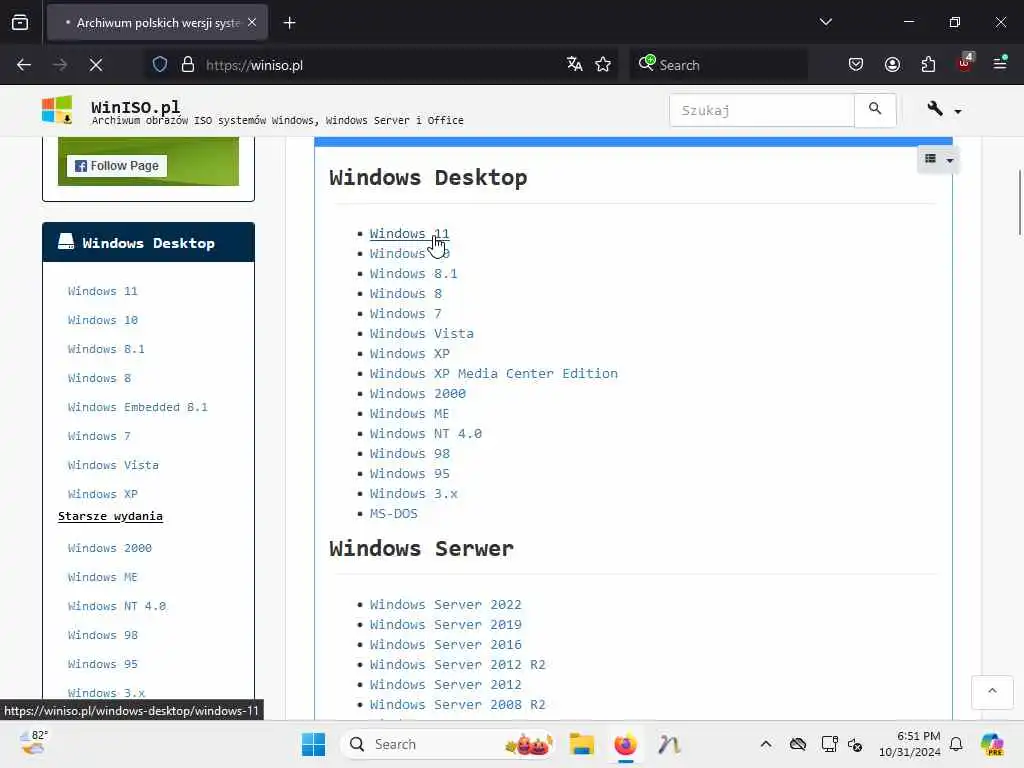
Task: Translate this page icon in address bar
Action: click(575, 64)
